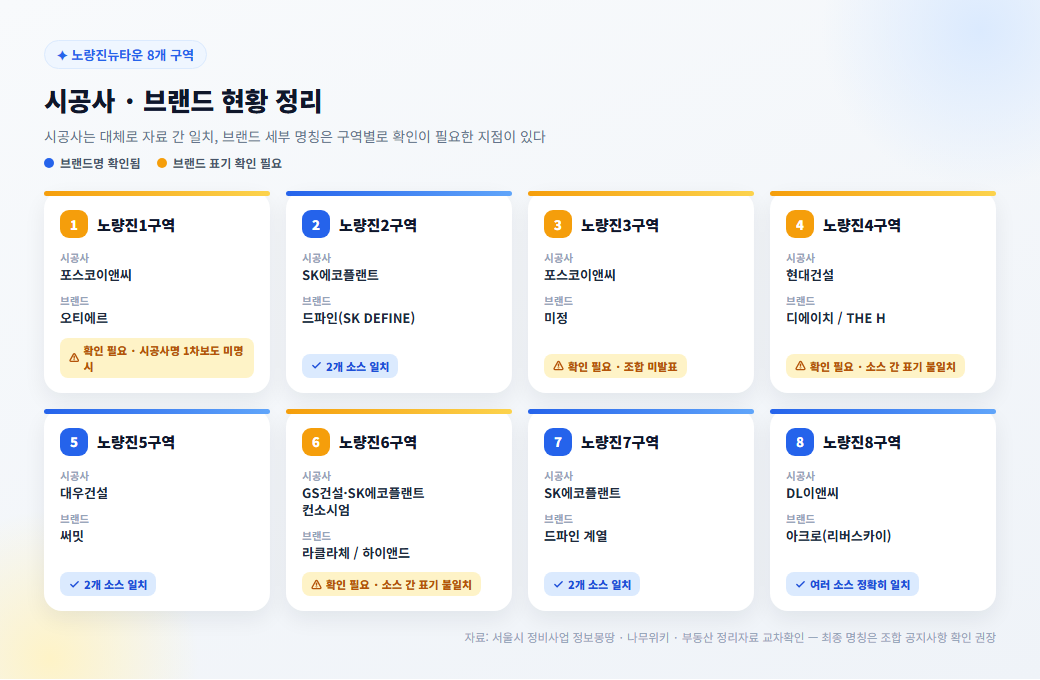Viewport: 1040px width, 680px height.
Task: Click the checkmark icon in the 노량진2구역 status chip
Action: 316,366
